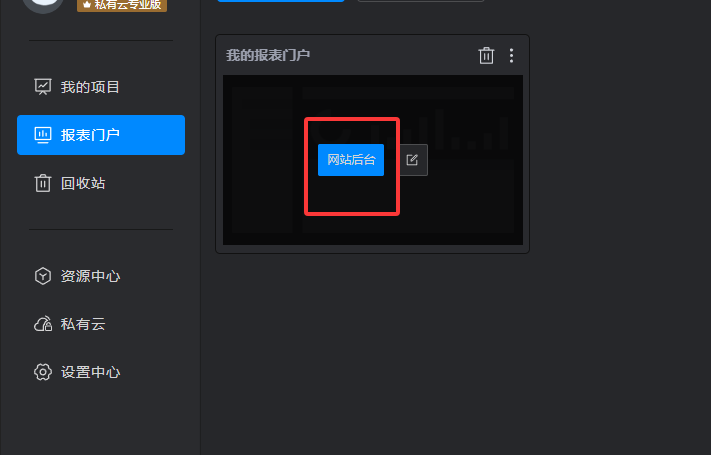Viewport: 711px width, 455px height.
Task: Go to the 回收站 label in the sidebar
Action: click(83, 183)
